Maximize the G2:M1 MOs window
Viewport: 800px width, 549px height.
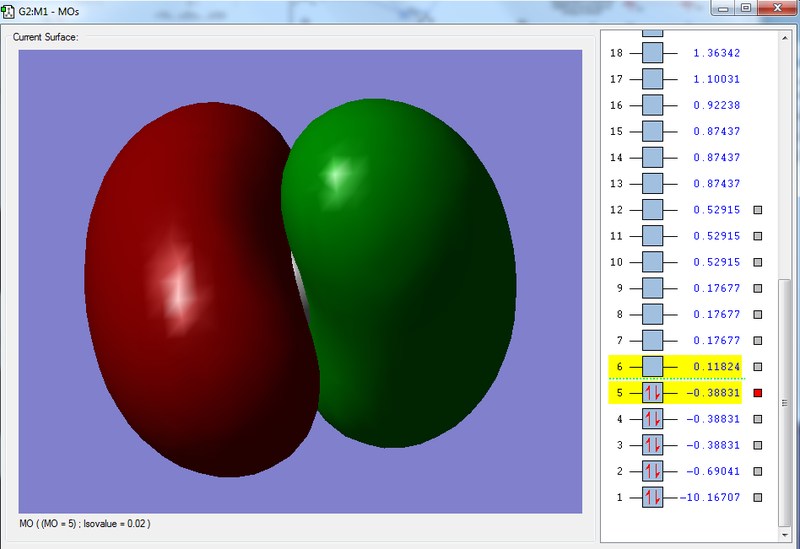pos(746,8)
